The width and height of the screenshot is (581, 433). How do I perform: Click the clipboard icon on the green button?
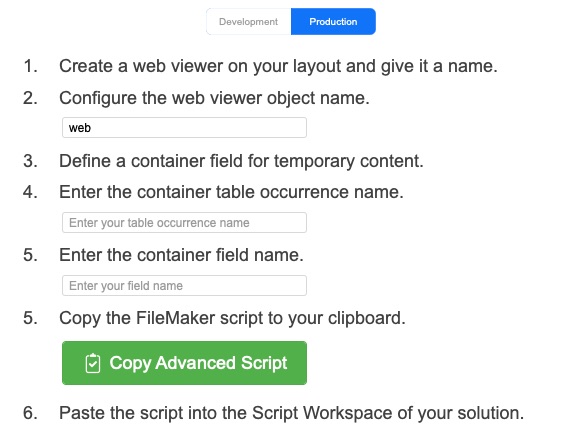93,363
